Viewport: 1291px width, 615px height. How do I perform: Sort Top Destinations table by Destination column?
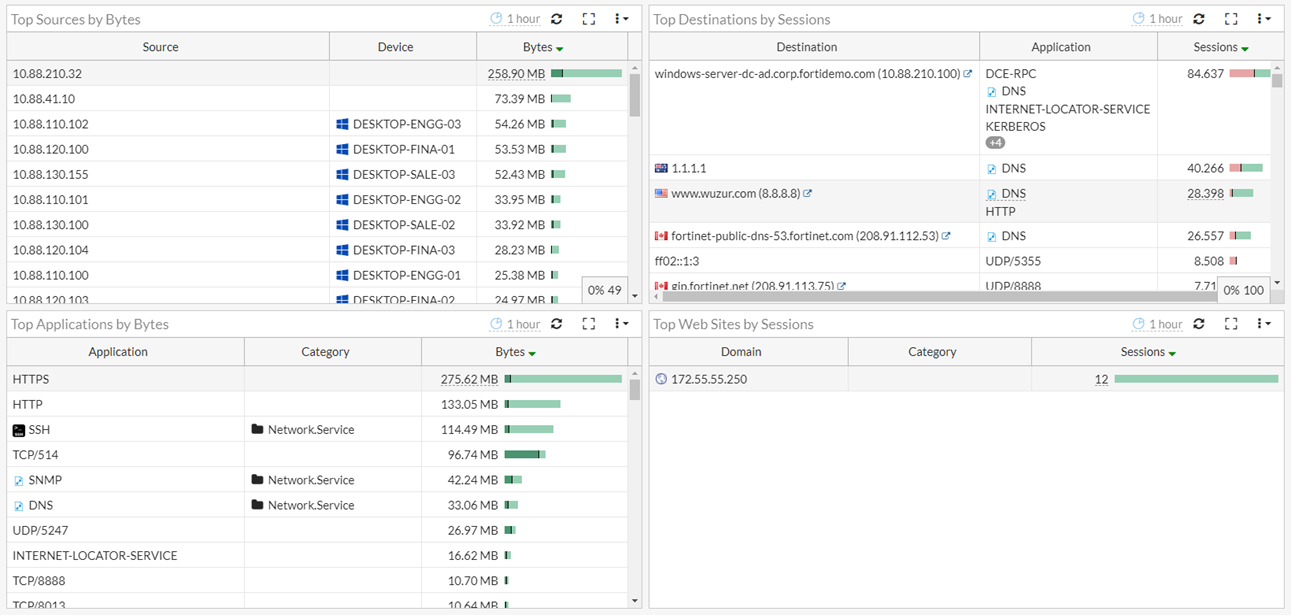tap(814, 47)
